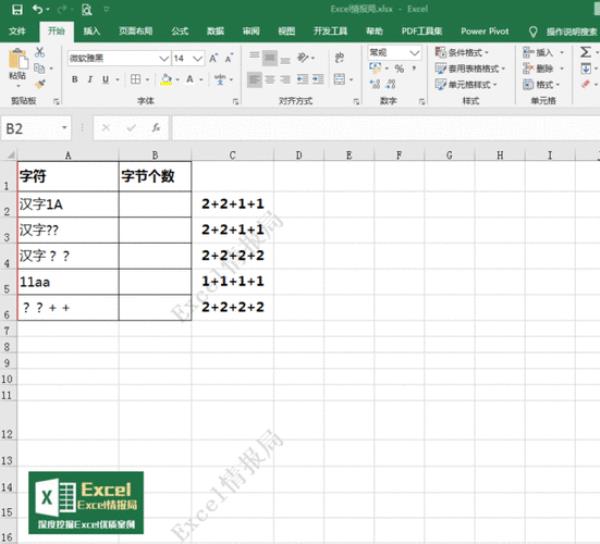Open the font dialog launcher in 字体 group
The height and width of the screenshot is (544, 600).
(x=236, y=101)
